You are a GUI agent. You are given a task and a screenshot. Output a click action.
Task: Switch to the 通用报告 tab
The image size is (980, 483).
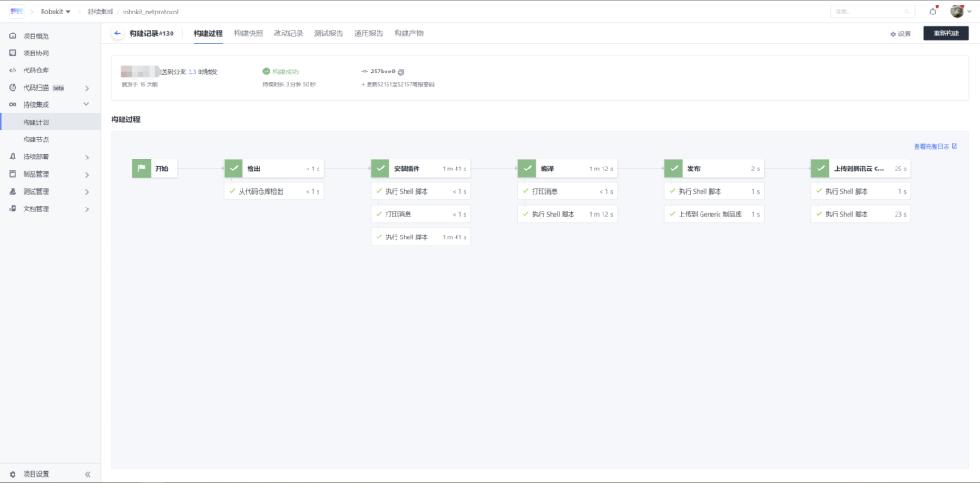tap(368, 33)
